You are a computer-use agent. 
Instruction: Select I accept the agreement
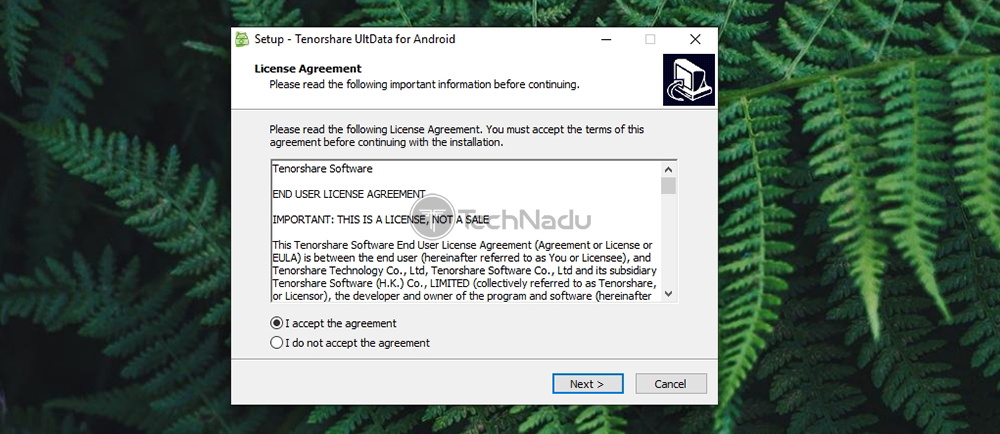pos(334,323)
